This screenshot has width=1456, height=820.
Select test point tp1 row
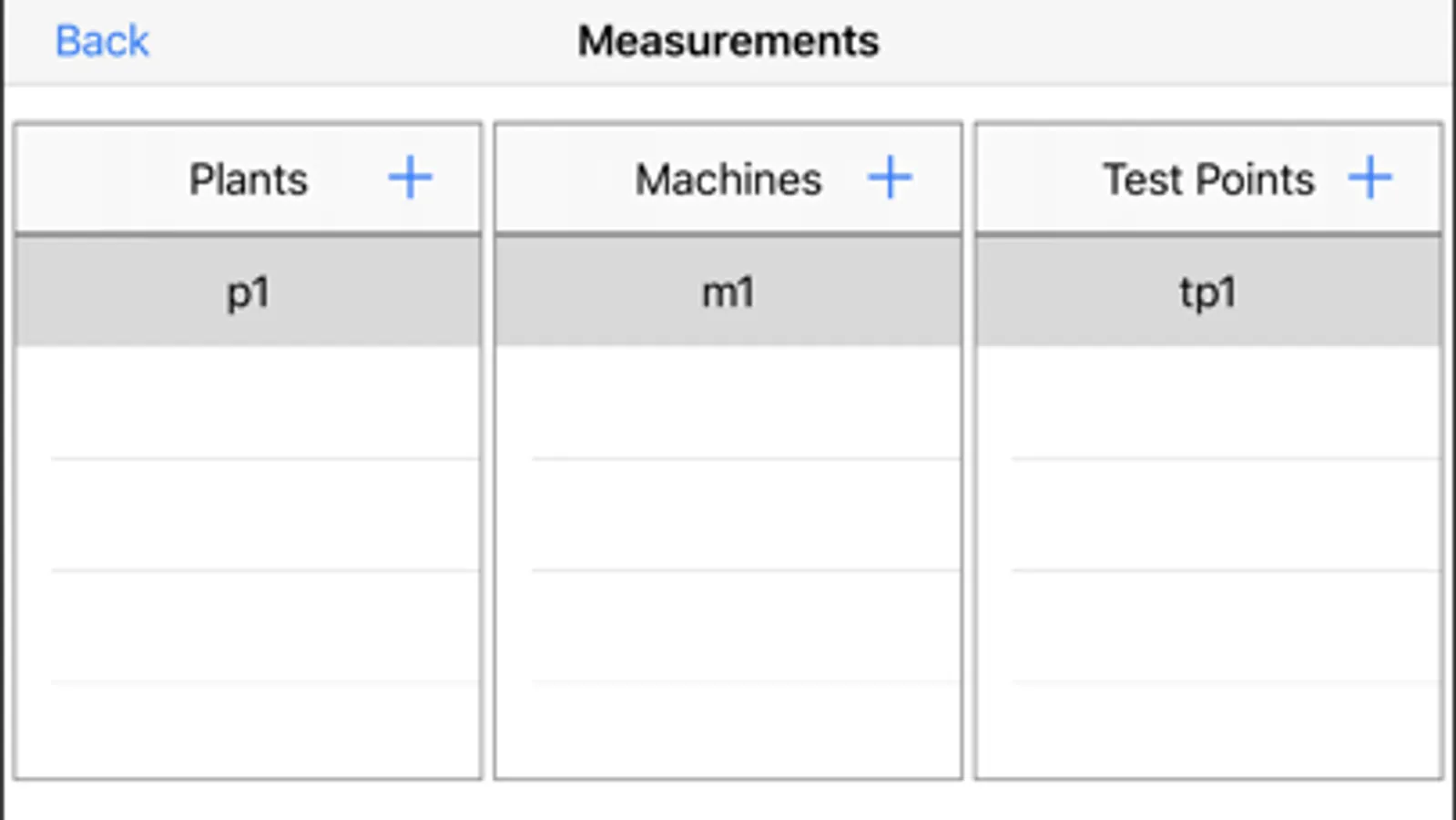(1207, 293)
